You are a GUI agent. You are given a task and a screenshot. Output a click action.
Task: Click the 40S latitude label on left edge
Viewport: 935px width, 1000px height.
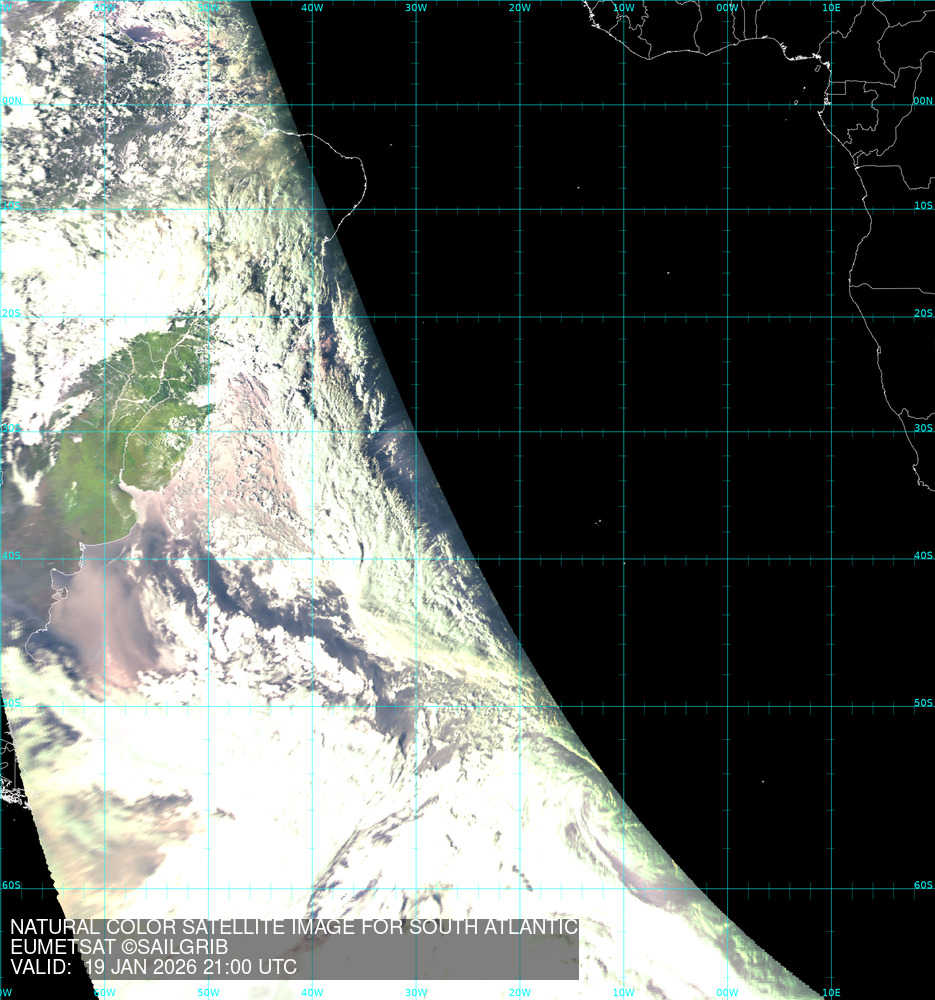10,556
